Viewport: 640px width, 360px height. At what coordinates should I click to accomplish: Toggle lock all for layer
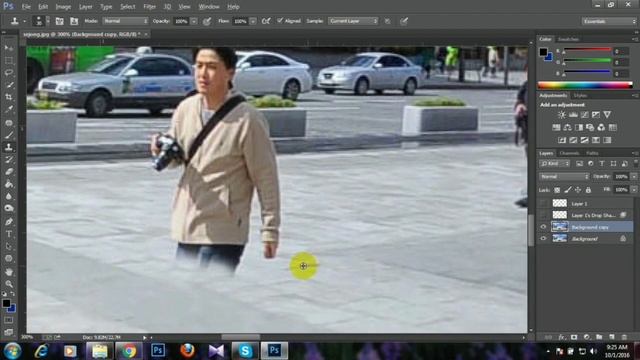(x=588, y=190)
